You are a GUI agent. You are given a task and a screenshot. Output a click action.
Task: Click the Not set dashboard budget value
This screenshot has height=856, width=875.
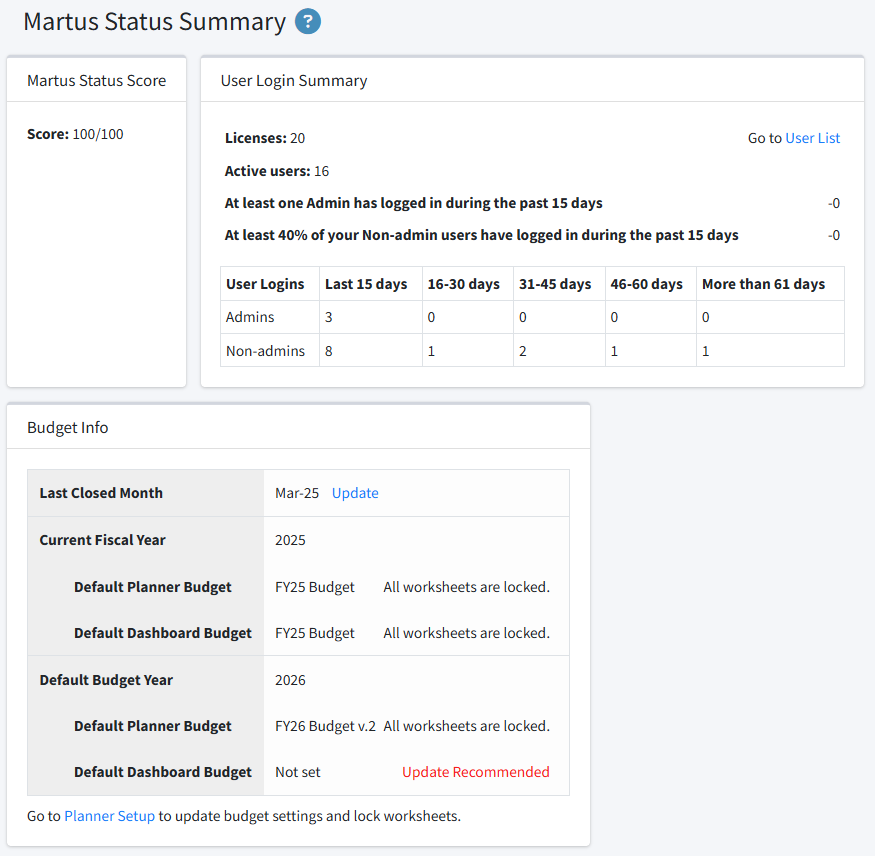tap(298, 772)
